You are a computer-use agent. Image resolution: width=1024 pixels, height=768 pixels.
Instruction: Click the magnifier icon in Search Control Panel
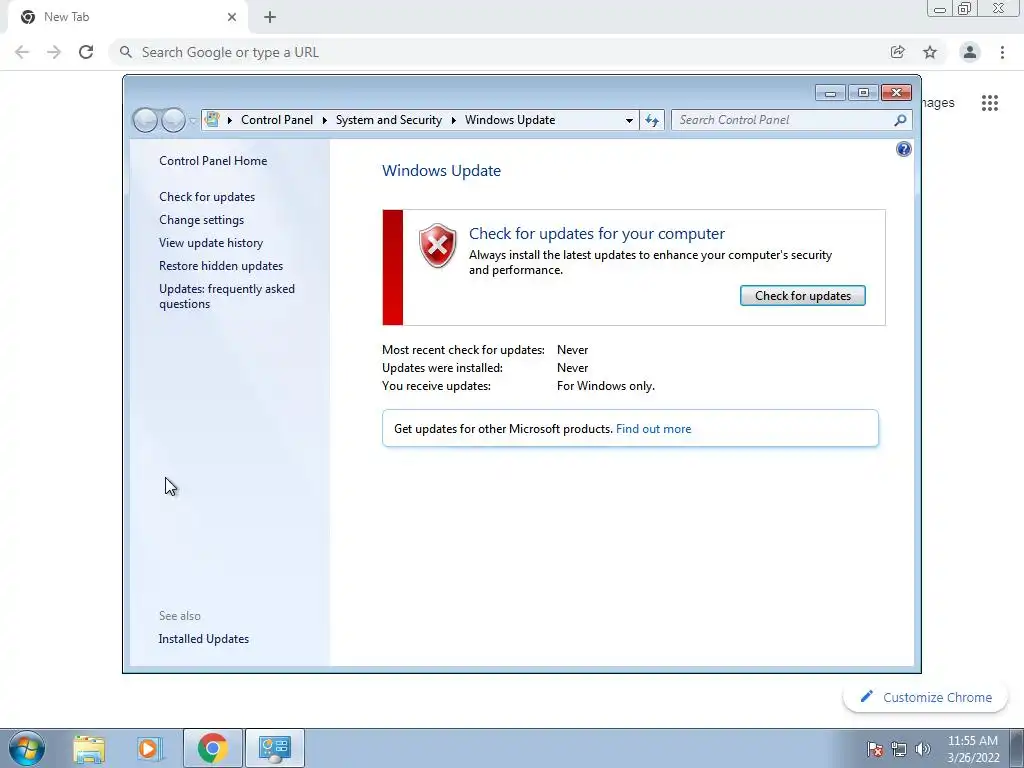900,120
